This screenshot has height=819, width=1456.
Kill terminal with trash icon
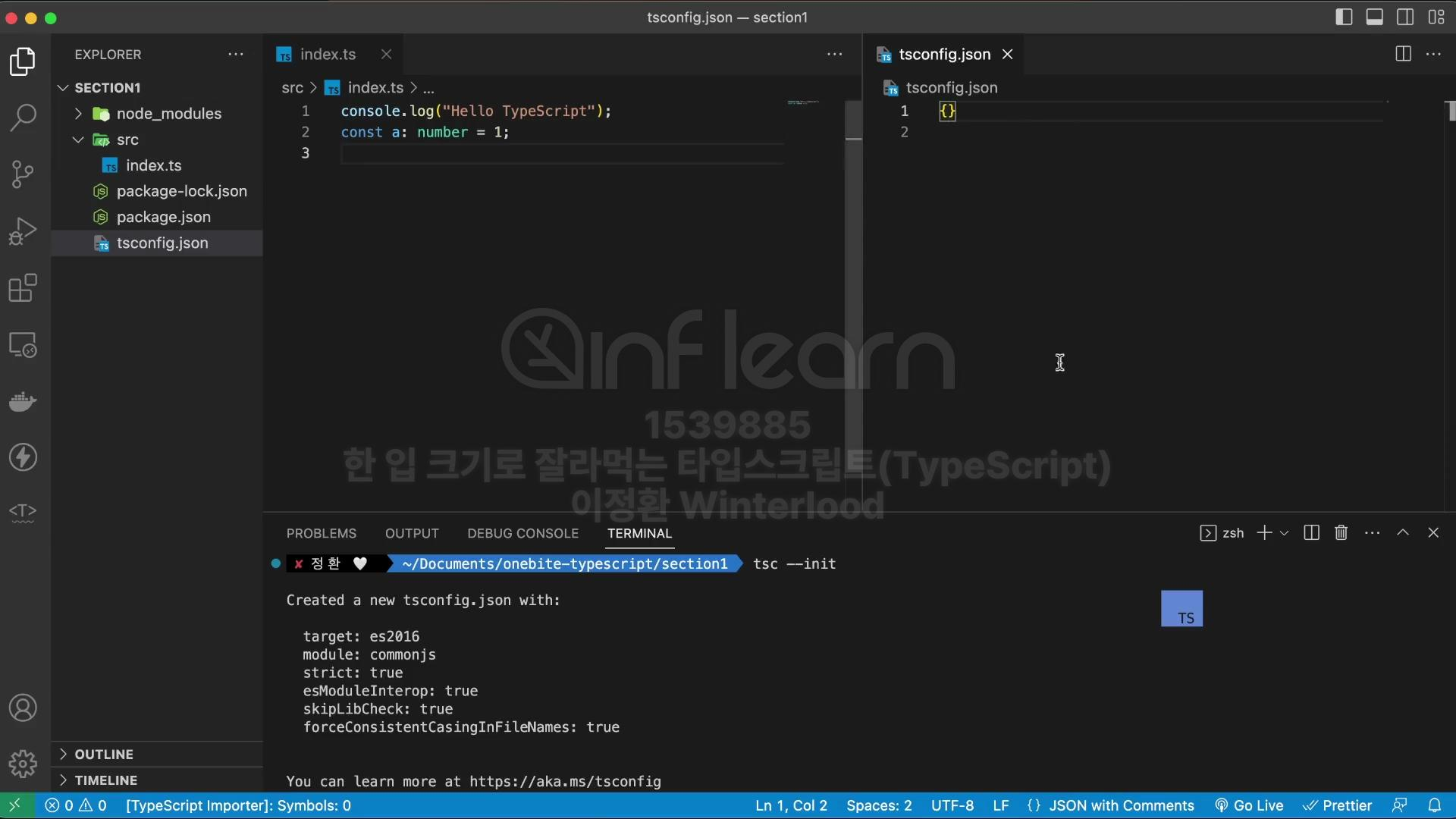[x=1341, y=533]
